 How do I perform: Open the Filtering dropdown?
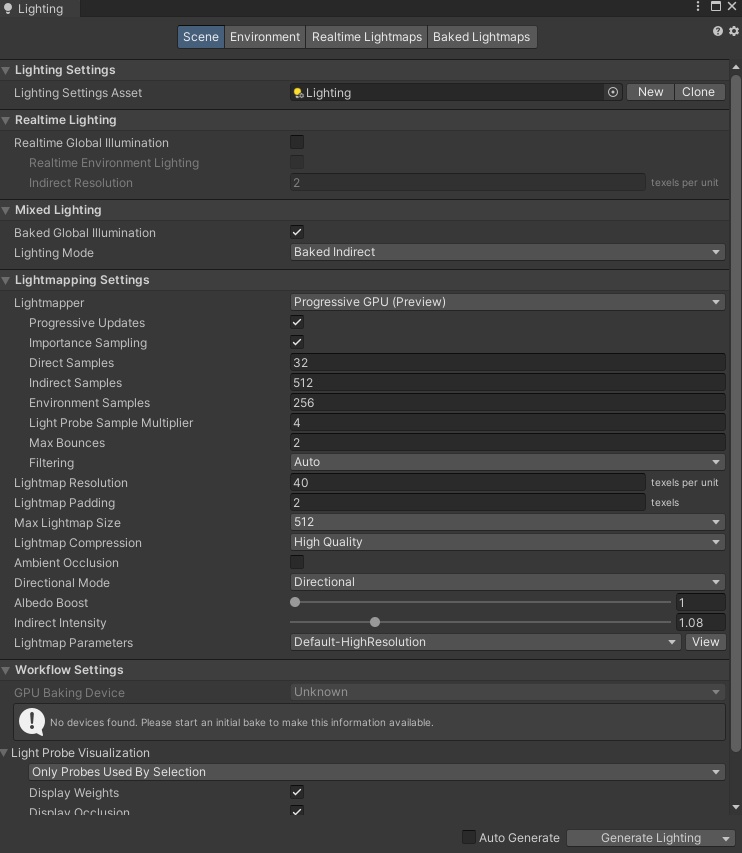508,462
